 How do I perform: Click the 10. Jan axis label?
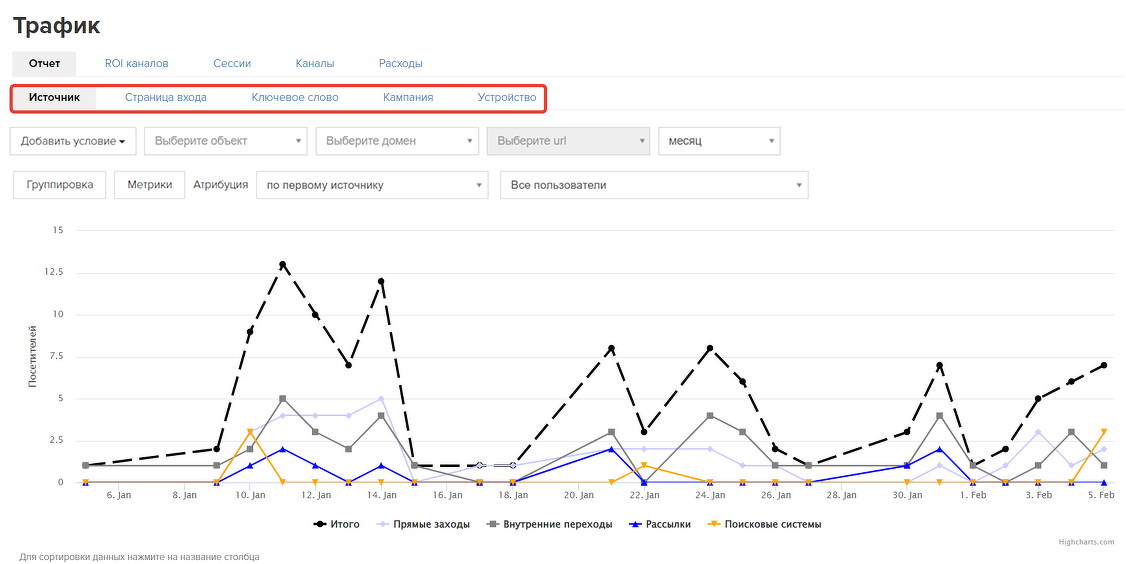click(250, 495)
